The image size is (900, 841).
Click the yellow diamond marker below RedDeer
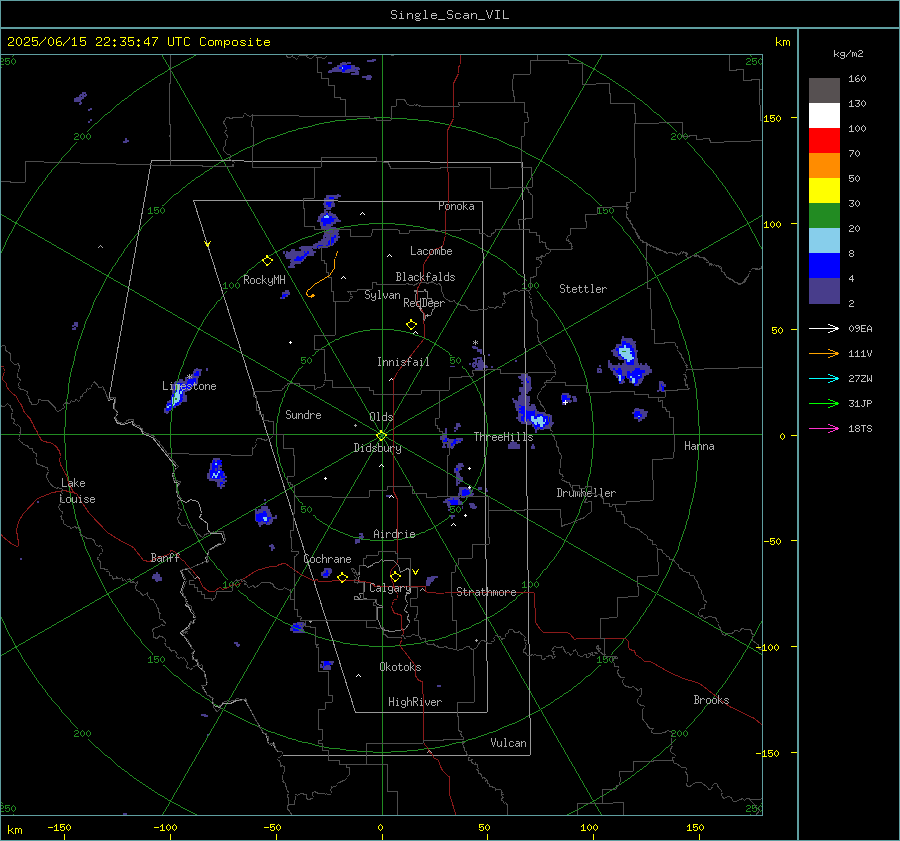coord(411,325)
